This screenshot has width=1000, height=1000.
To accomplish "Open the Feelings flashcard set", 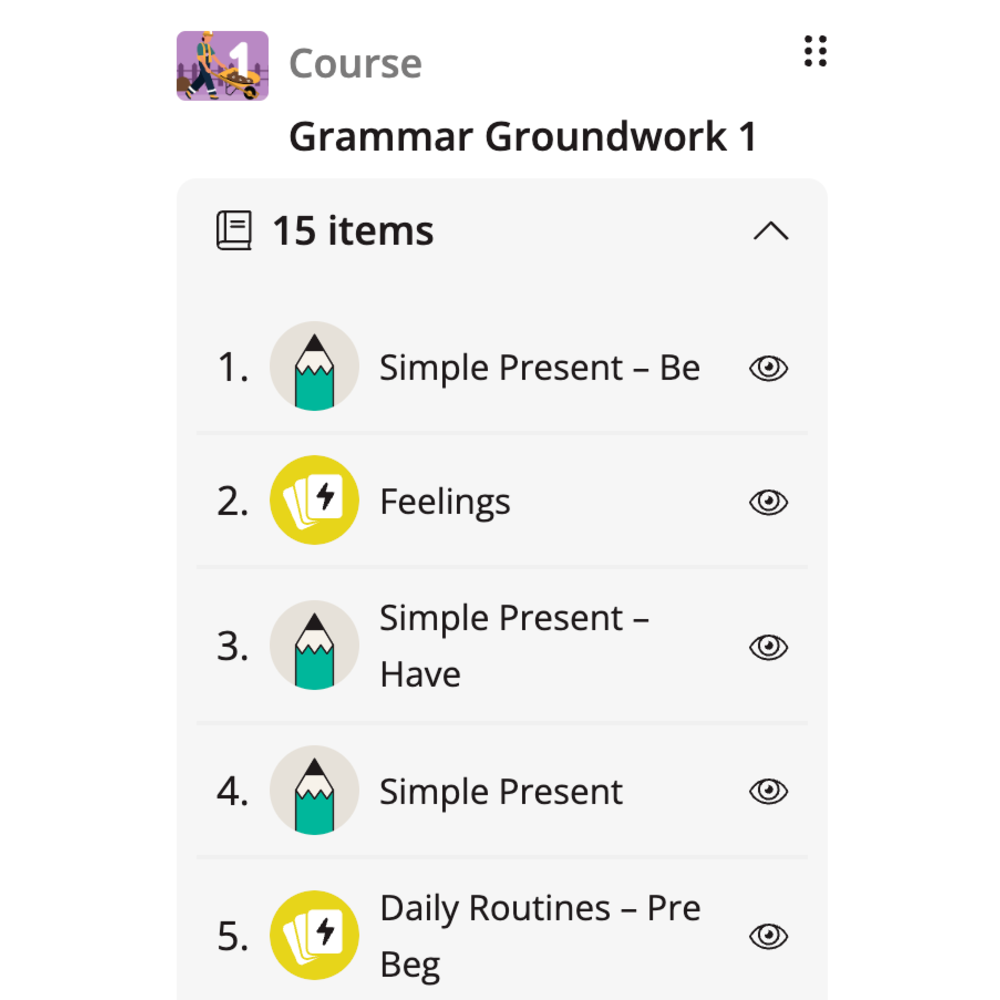I will [445, 503].
